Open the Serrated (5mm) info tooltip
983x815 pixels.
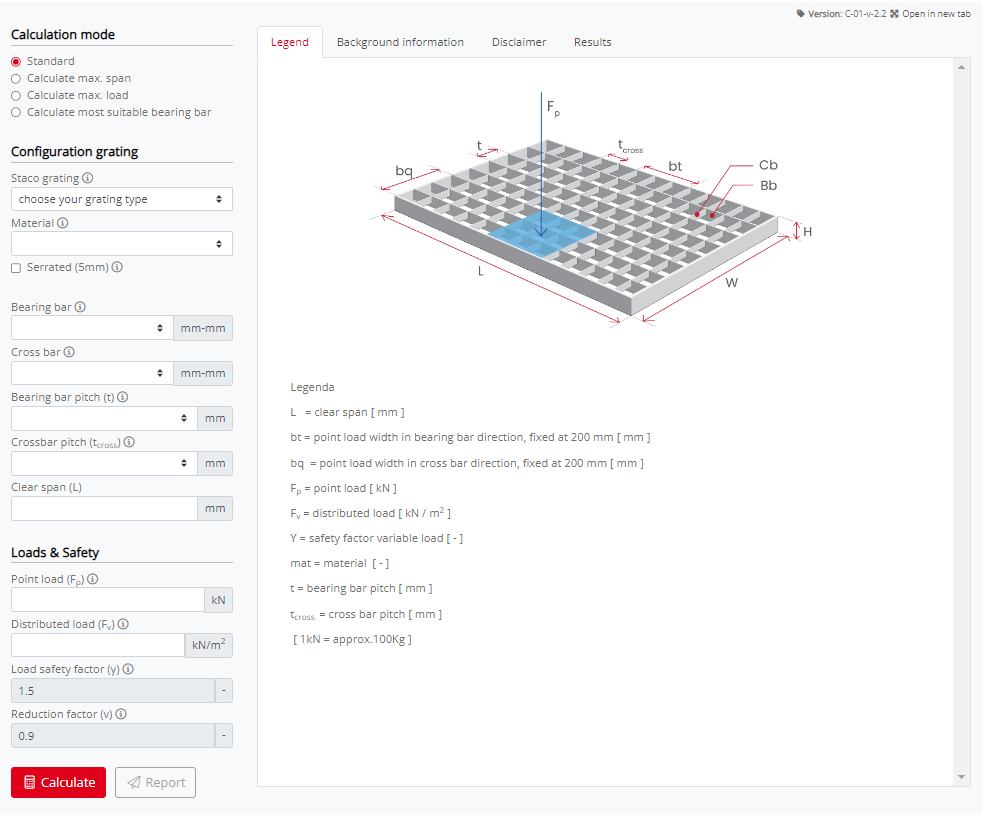(x=117, y=267)
